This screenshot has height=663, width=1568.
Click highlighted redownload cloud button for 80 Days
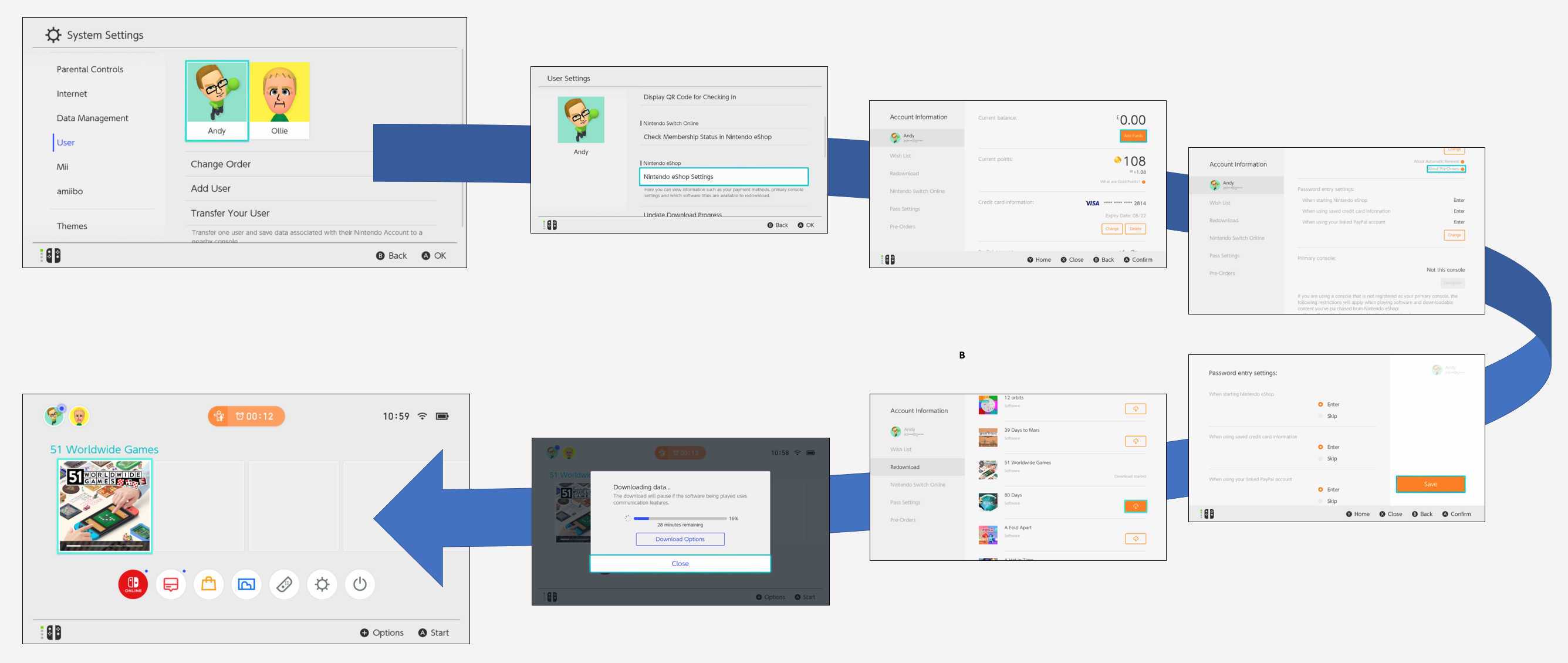pyautogui.click(x=1136, y=506)
